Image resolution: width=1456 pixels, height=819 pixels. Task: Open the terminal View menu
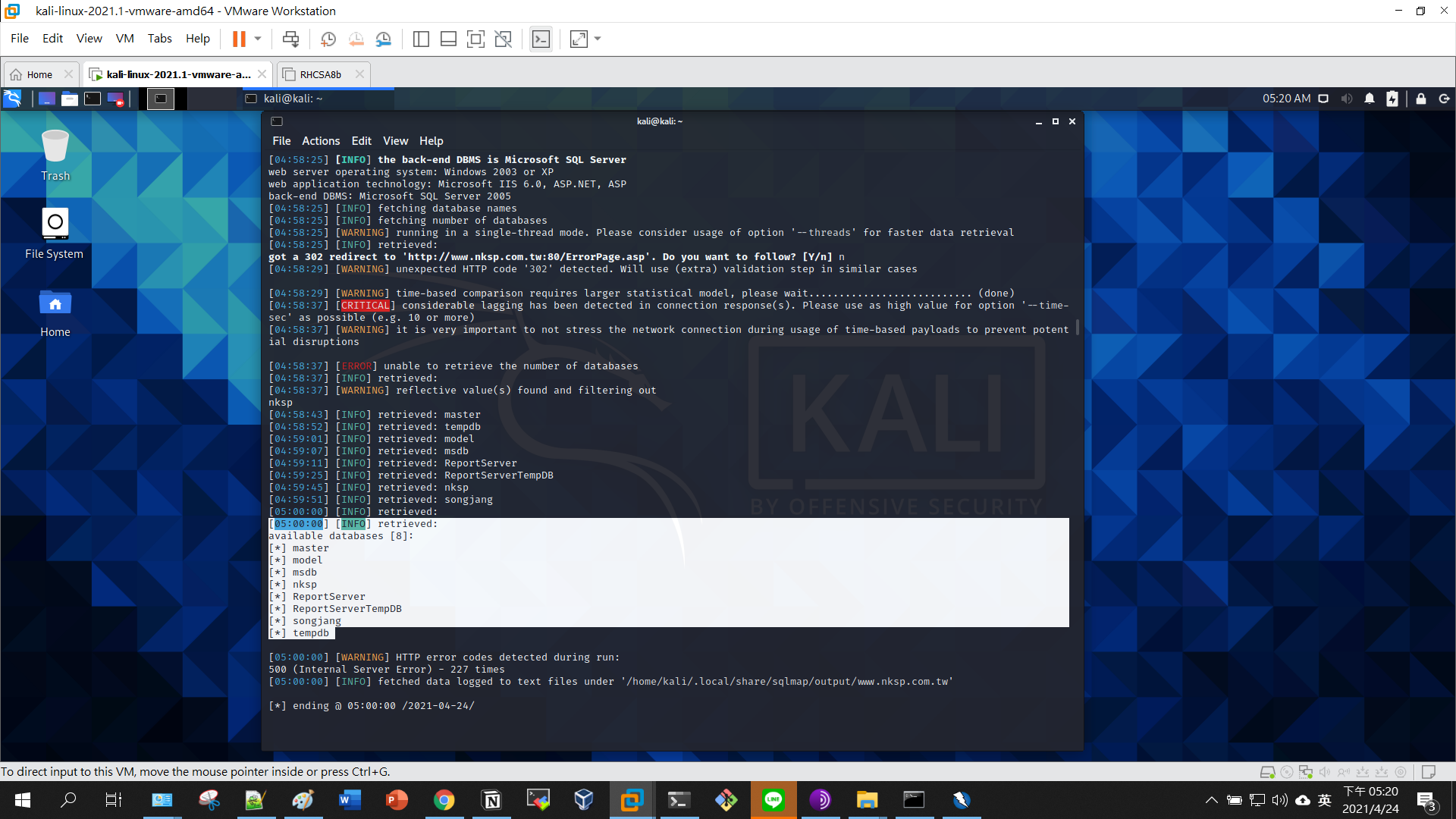pyautogui.click(x=395, y=141)
